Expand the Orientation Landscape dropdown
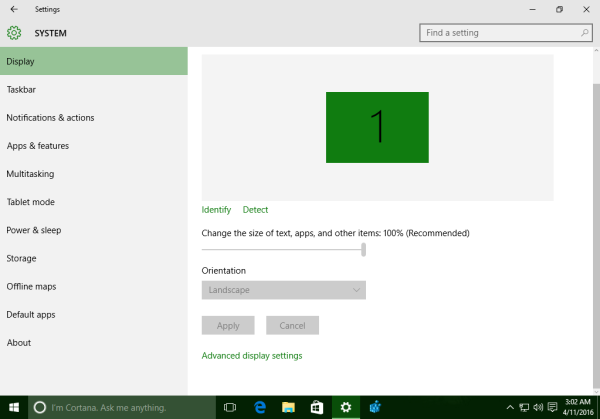Image resolution: width=600 pixels, height=419 pixels. coord(284,290)
